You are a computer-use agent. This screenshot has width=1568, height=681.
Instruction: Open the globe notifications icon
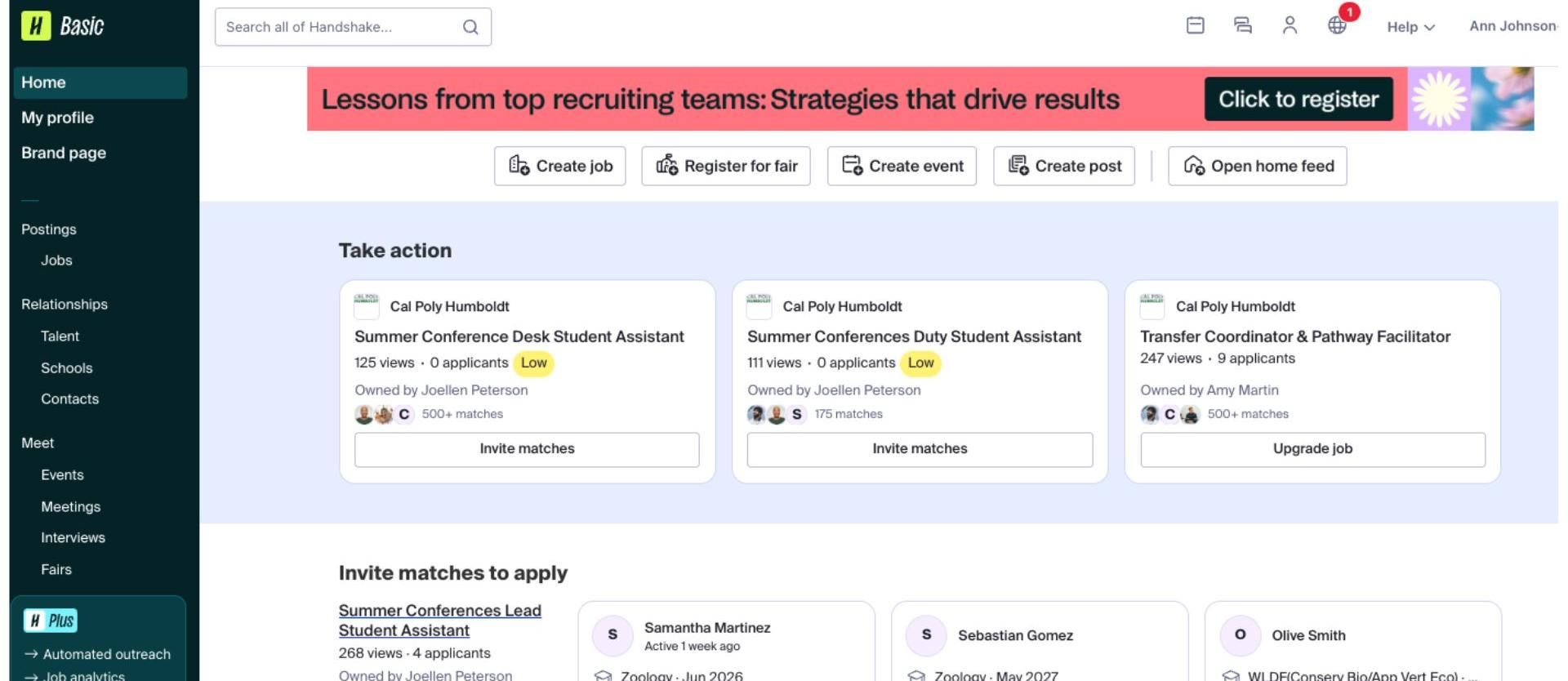[1337, 25]
